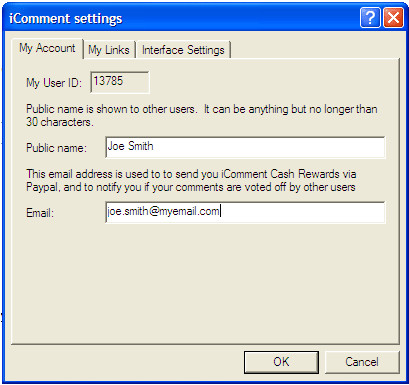Click the question-mark Help button in title bar

(x=370, y=17)
